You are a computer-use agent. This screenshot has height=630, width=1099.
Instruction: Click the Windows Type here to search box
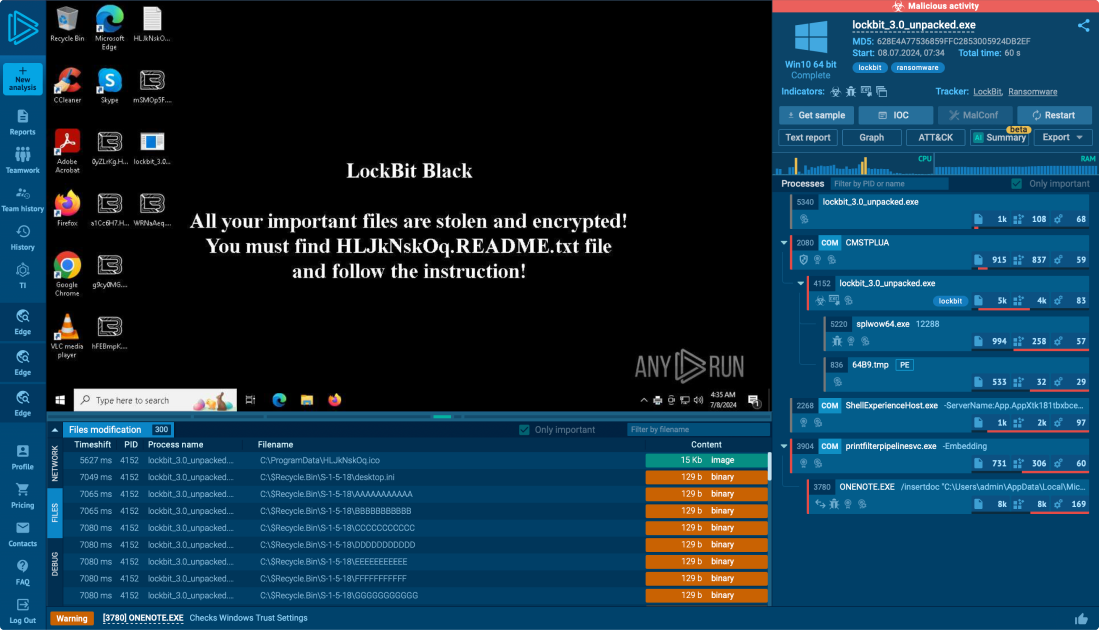(155, 400)
